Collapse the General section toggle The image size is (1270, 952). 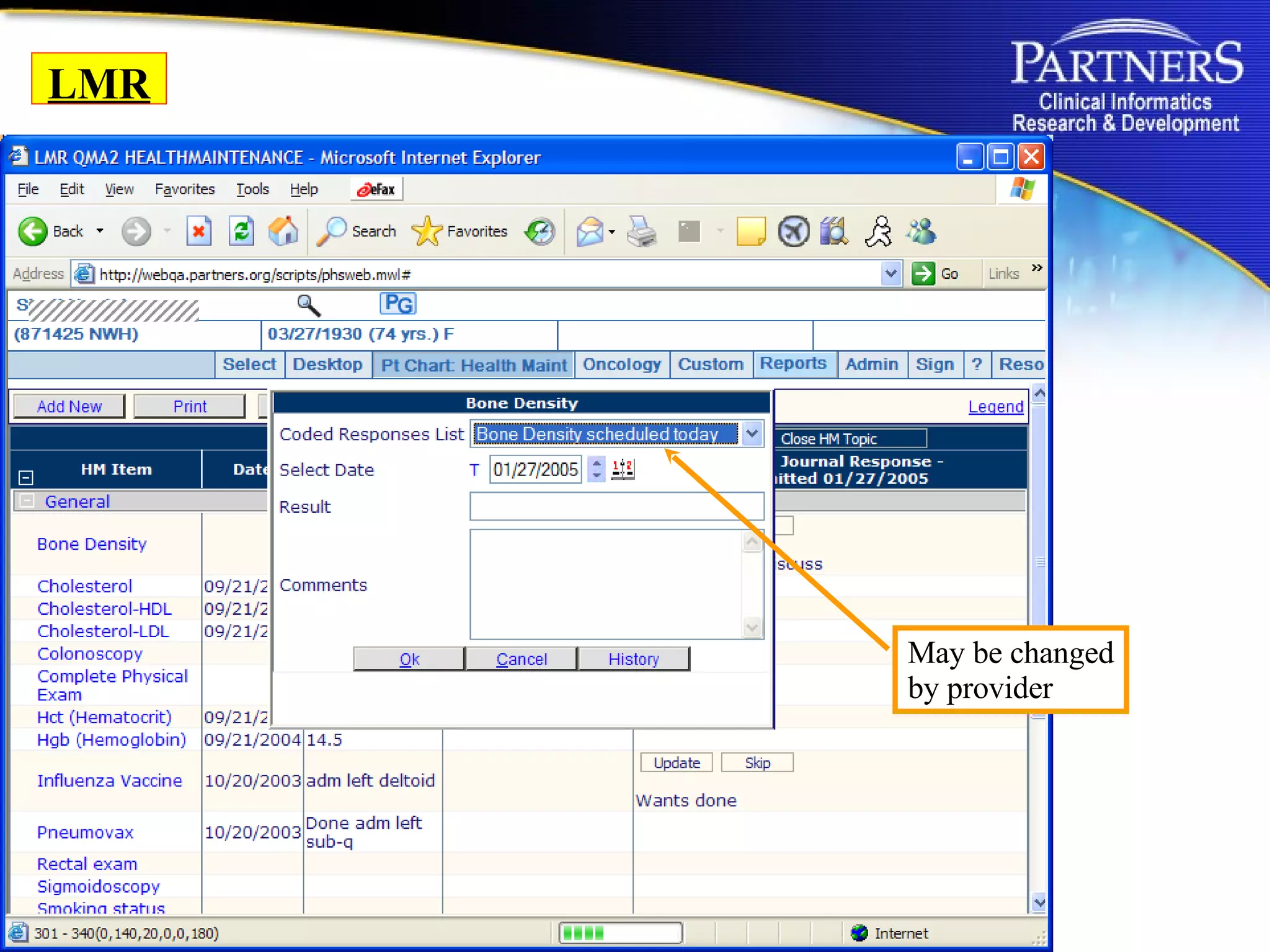pyautogui.click(x=27, y=501)
